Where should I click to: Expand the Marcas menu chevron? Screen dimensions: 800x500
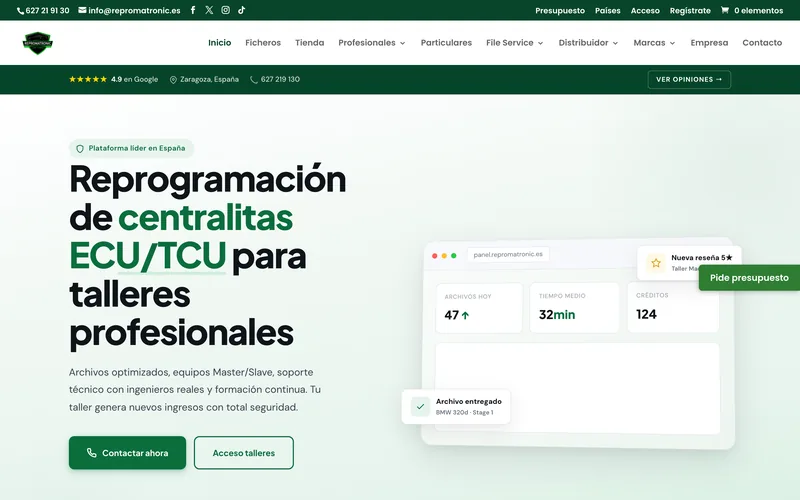tap(672, 43)
